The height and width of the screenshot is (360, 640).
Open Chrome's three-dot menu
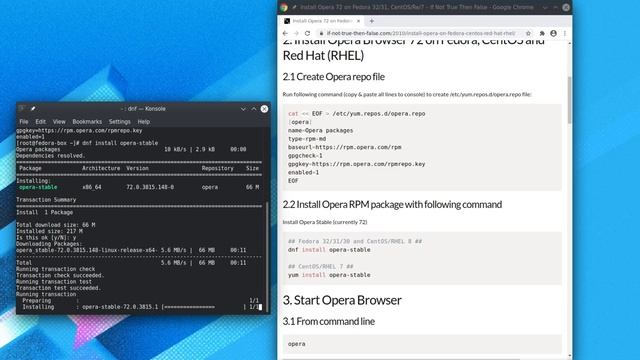tap(565, 33)
